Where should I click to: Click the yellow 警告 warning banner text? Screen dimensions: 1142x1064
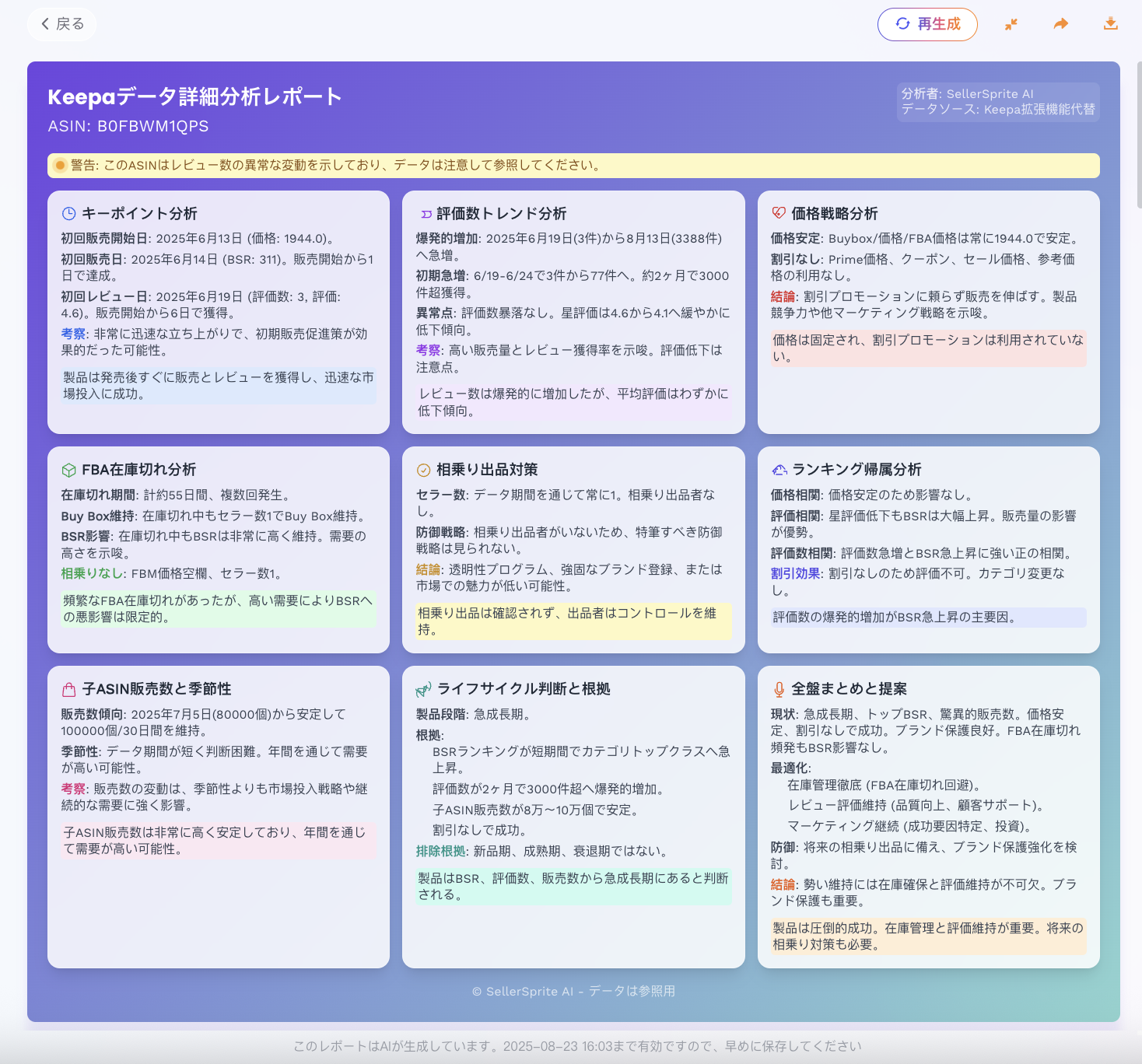[x=335, y=165]
